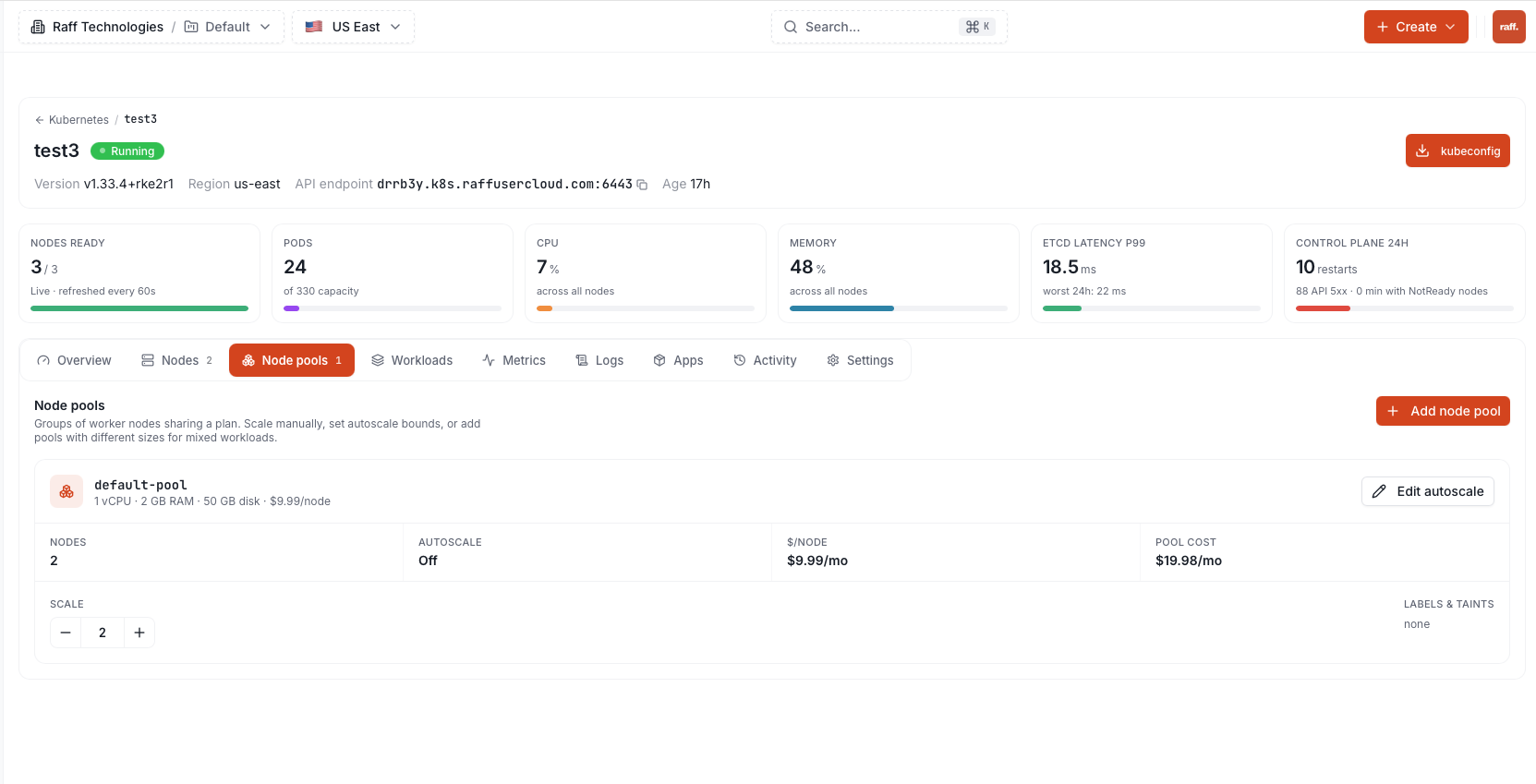Click Raff Technologies organization name
1536x784 pixels.
(x=108, y=27)
